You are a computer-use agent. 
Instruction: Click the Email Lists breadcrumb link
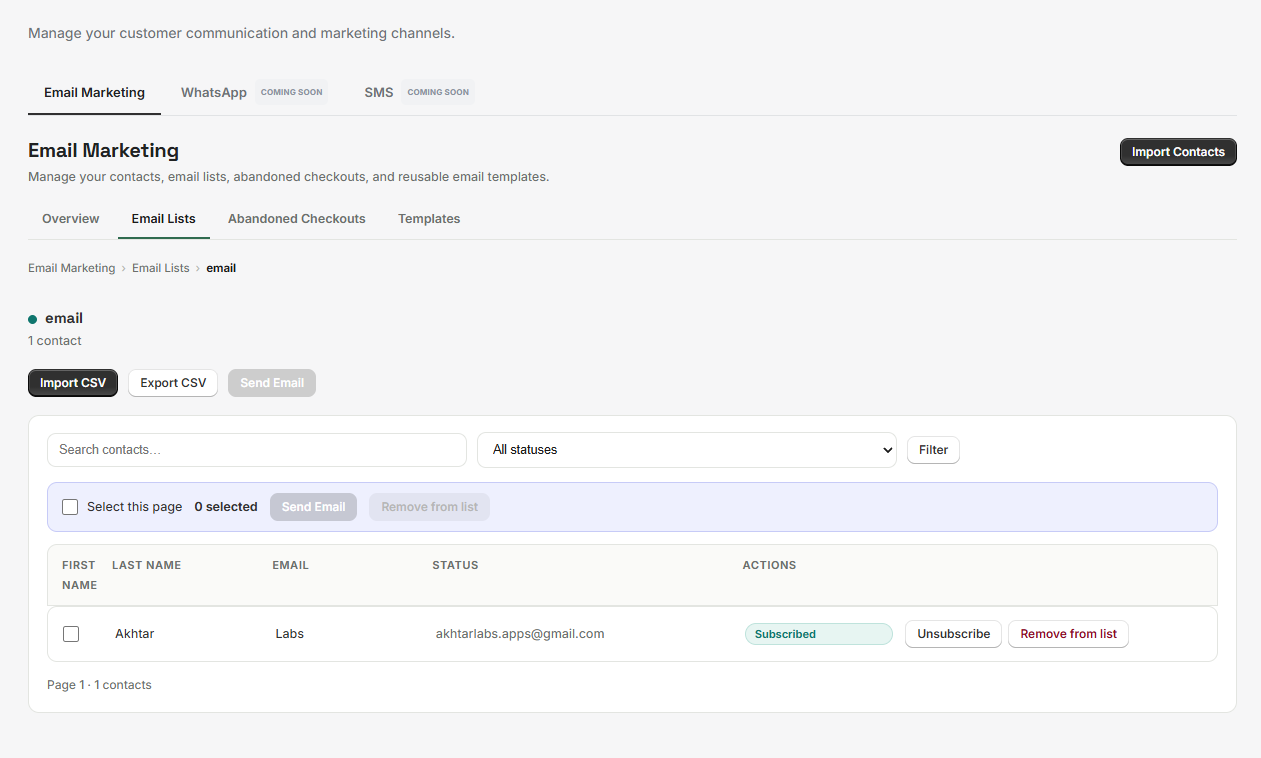pyautogui.click(x=161, y=268)
